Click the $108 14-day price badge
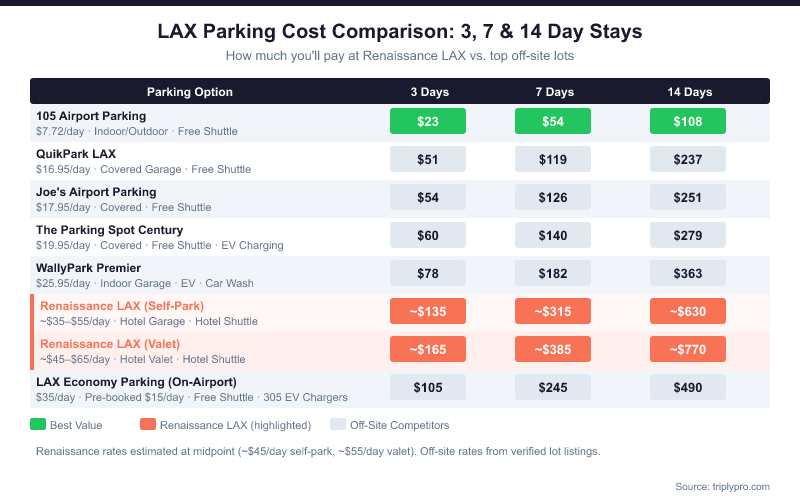 (688, 122)
